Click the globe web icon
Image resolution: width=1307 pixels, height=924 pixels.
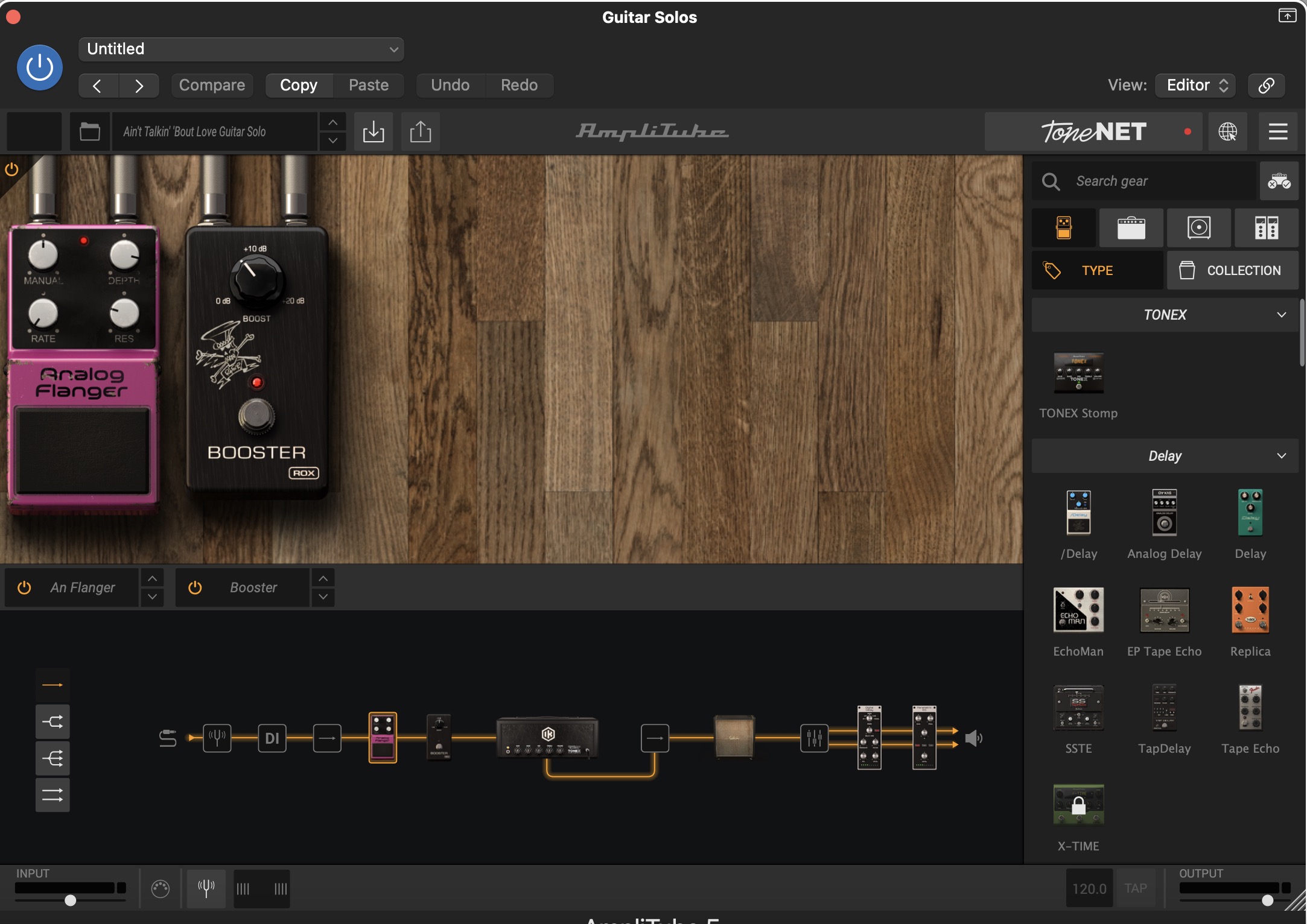tap(1227, 131)
